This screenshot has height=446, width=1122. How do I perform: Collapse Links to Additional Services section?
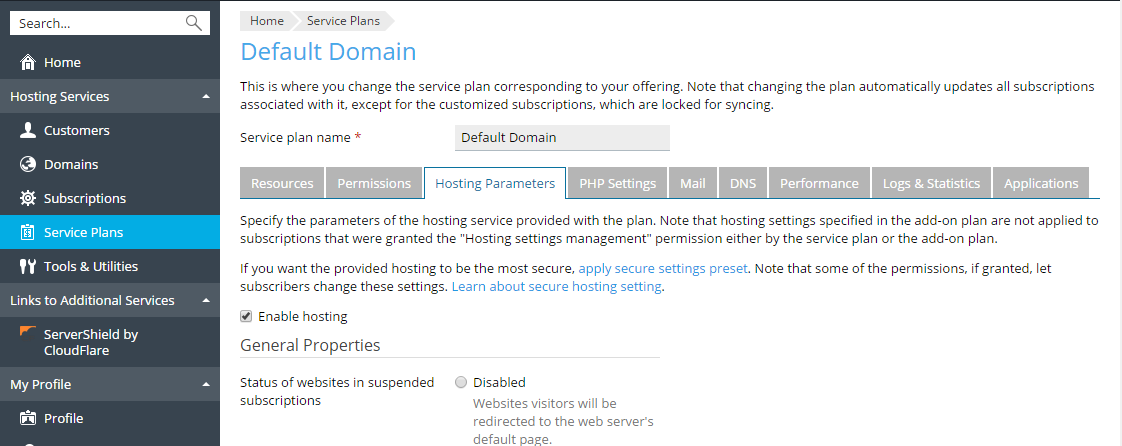tap(205, 301)
